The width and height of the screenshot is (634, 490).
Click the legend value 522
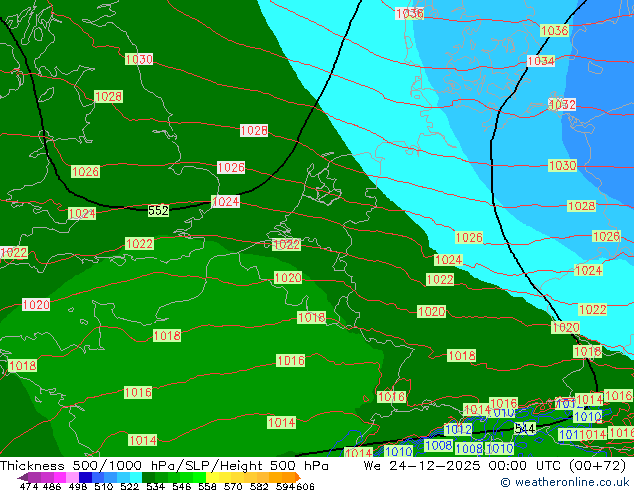(x=129, y=486)
